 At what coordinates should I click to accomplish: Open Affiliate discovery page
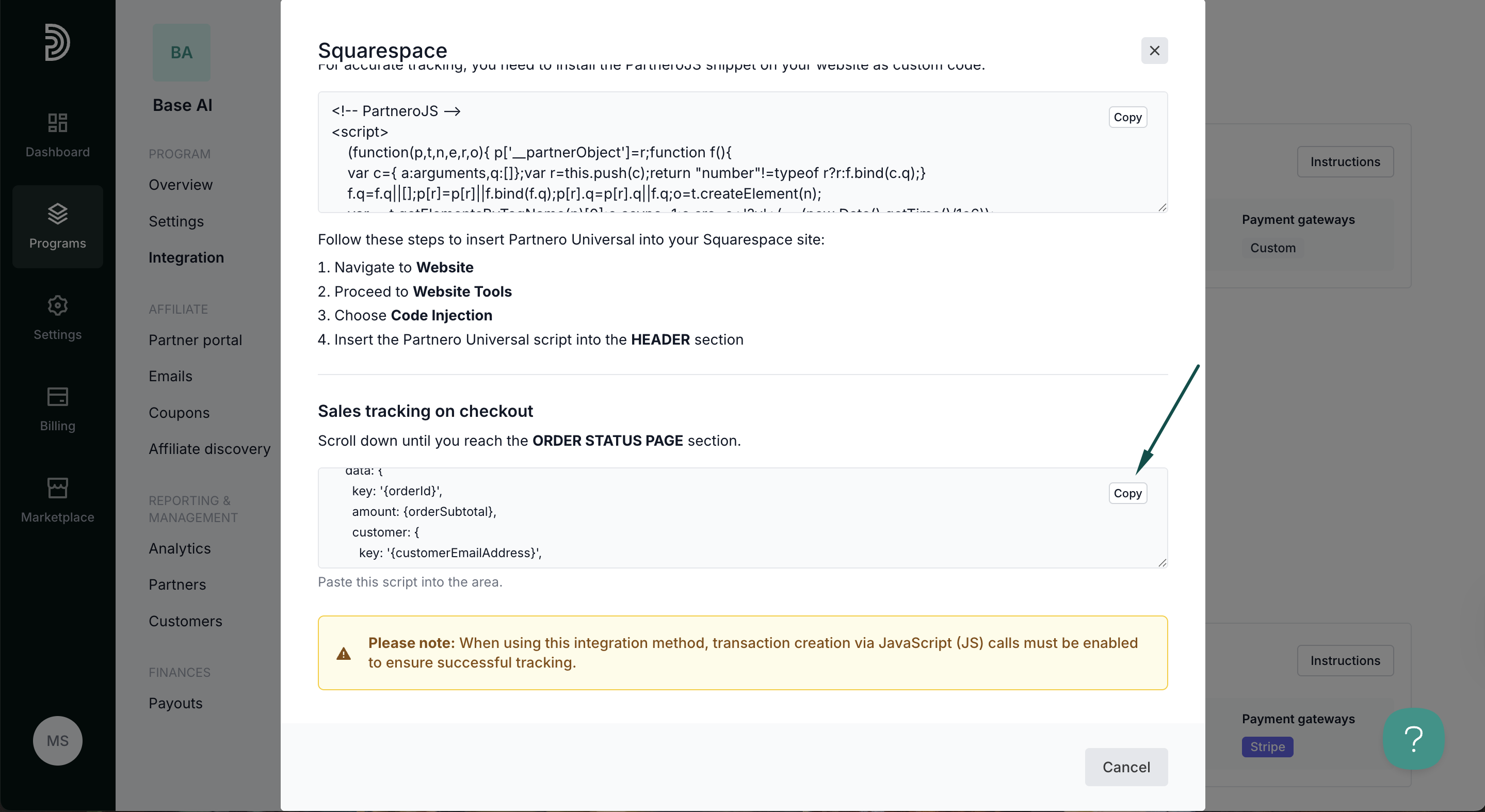(x=210, y=449)
